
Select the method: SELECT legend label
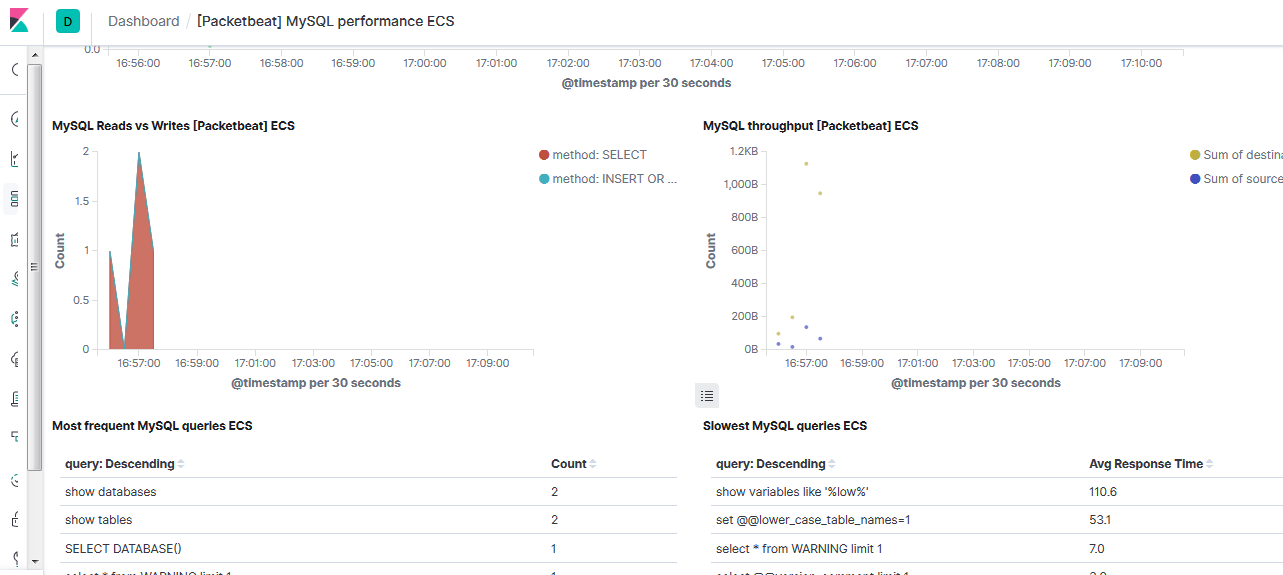tap(599, 155)
